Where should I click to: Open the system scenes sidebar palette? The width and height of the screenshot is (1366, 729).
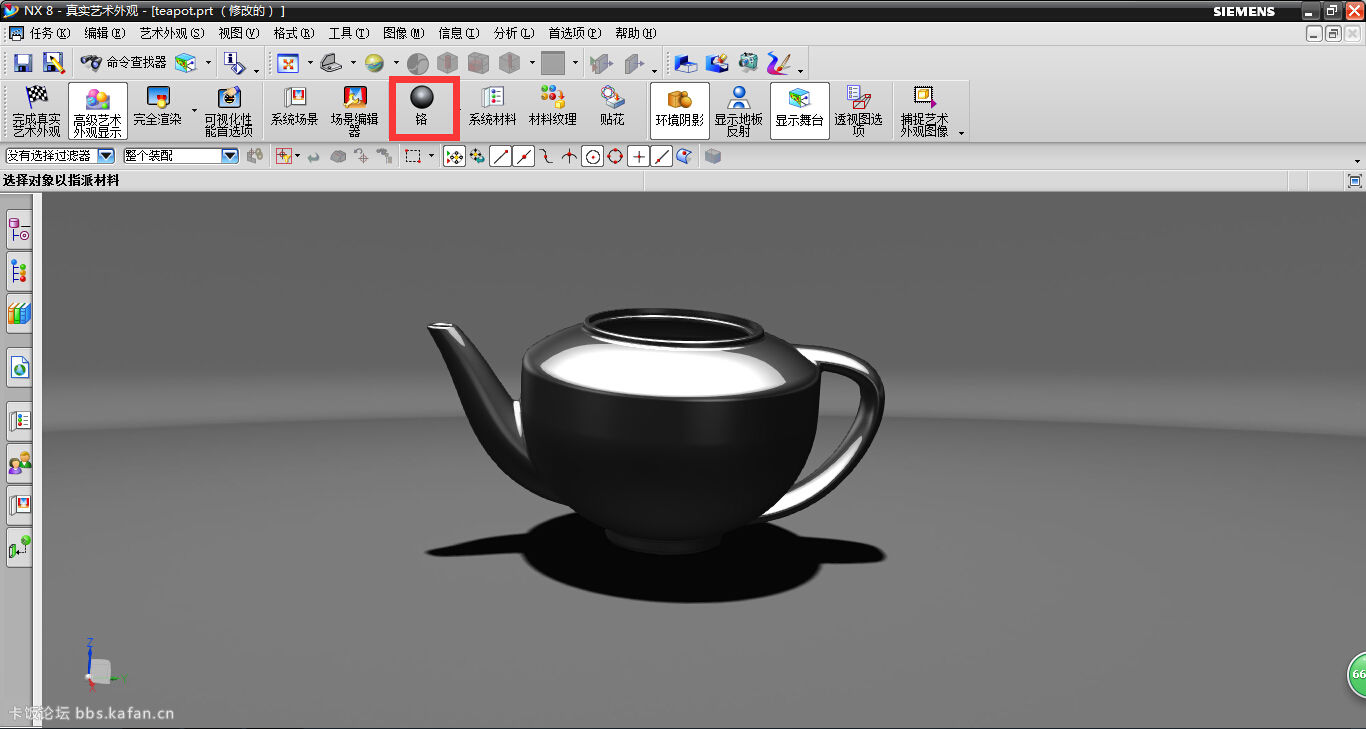(19, 506)
